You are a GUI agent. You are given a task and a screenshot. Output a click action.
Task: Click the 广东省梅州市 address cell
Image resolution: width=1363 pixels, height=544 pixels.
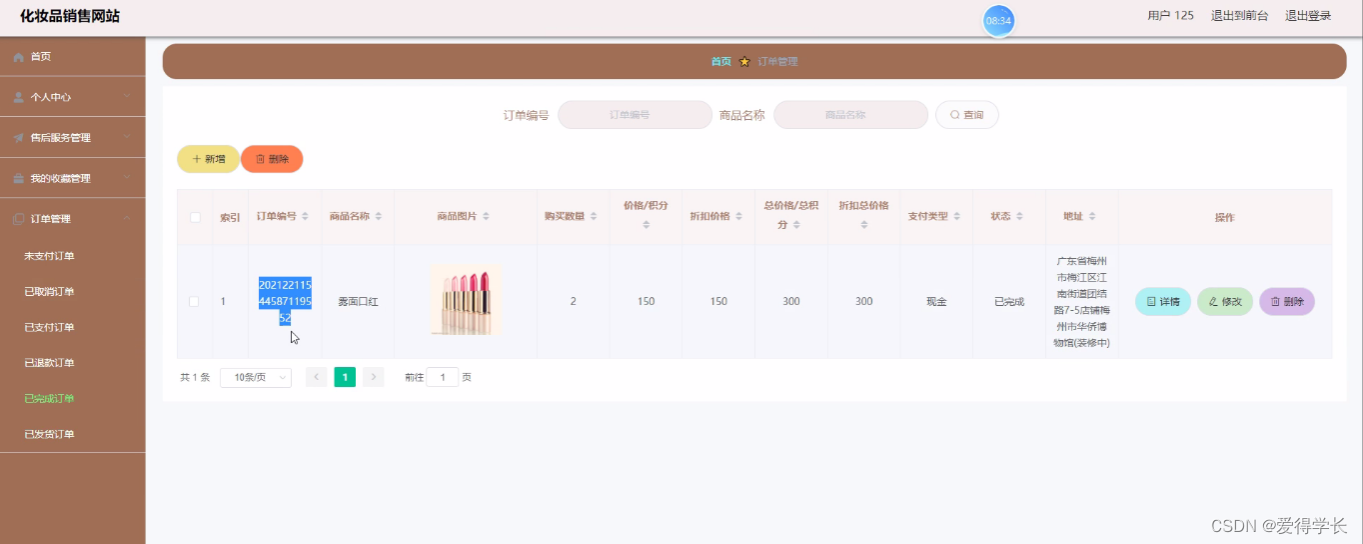click(x=1081, y=301)
